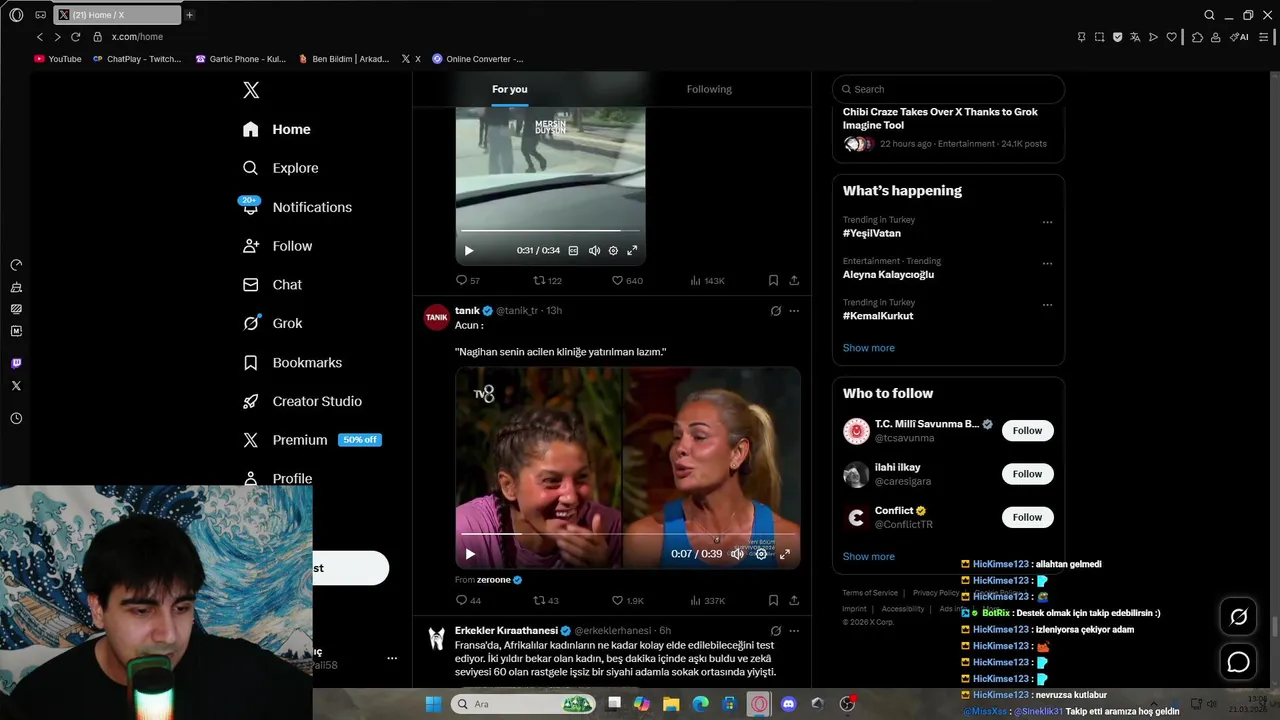Screen dimensions: 1280x720
Task: Open more options for #YeşilVatan trend
Action: (1047, 222)
